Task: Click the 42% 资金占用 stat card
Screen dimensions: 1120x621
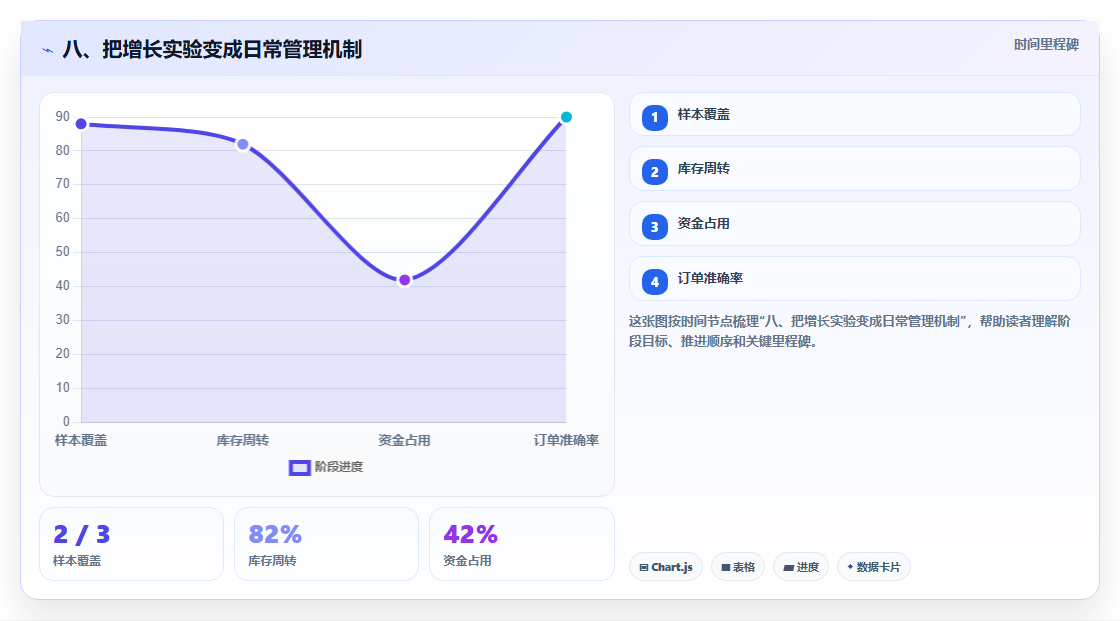Action: pos(521,545)
